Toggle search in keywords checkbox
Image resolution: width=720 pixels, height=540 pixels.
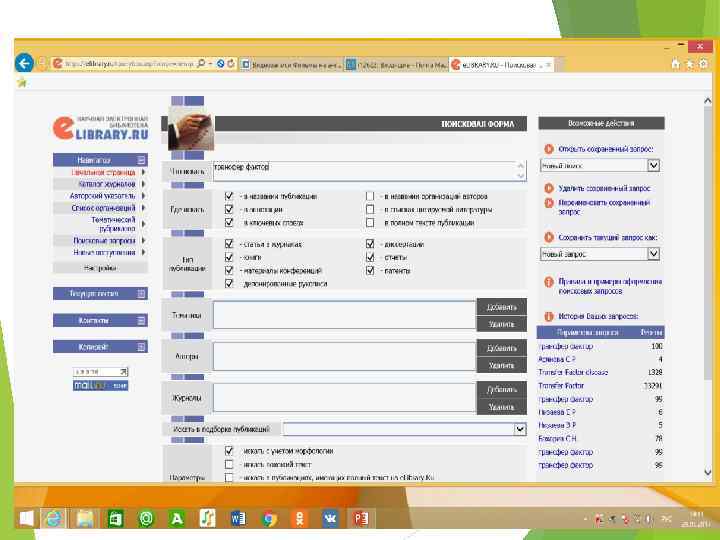pyautogui.click(x=229, y=222)
